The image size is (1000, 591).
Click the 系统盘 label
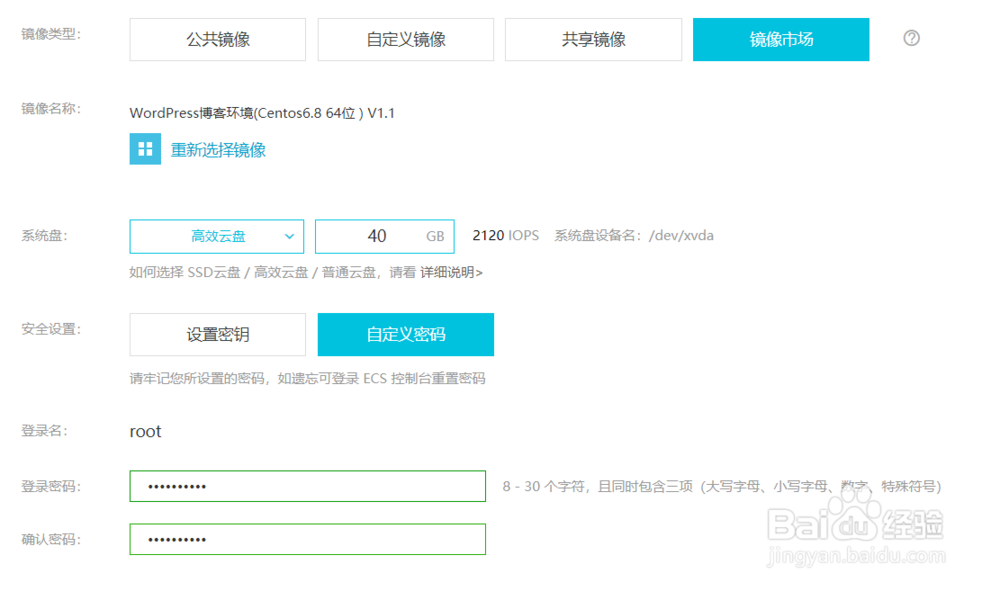coord(44,236)
